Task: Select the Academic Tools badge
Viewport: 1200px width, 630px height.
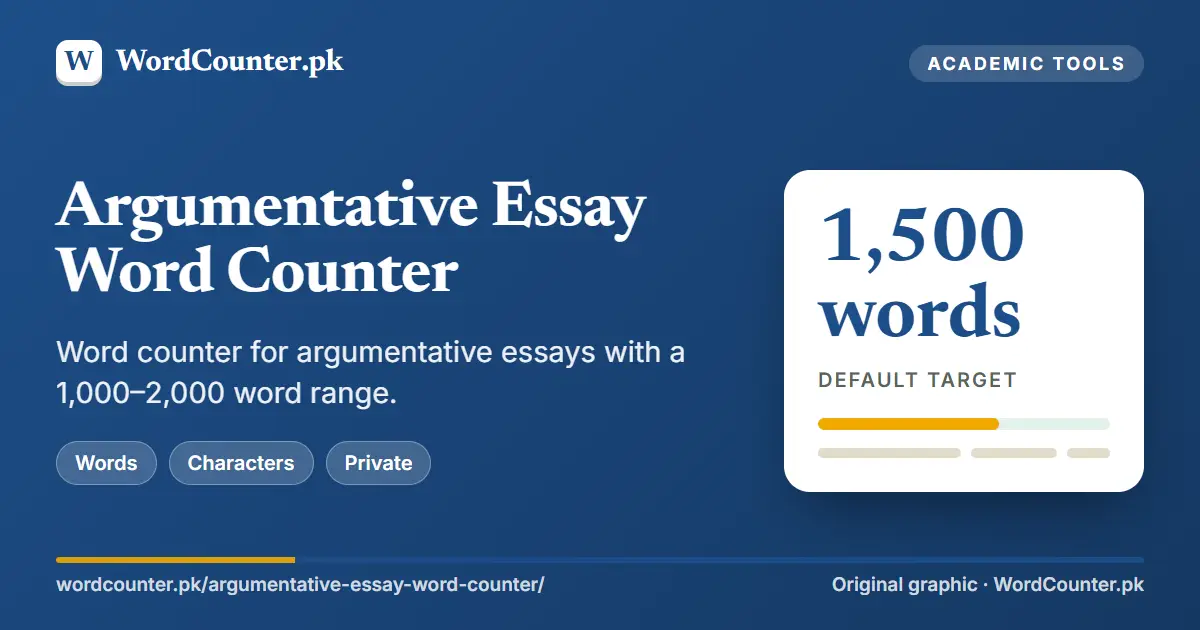Action: coord(1026,63)
